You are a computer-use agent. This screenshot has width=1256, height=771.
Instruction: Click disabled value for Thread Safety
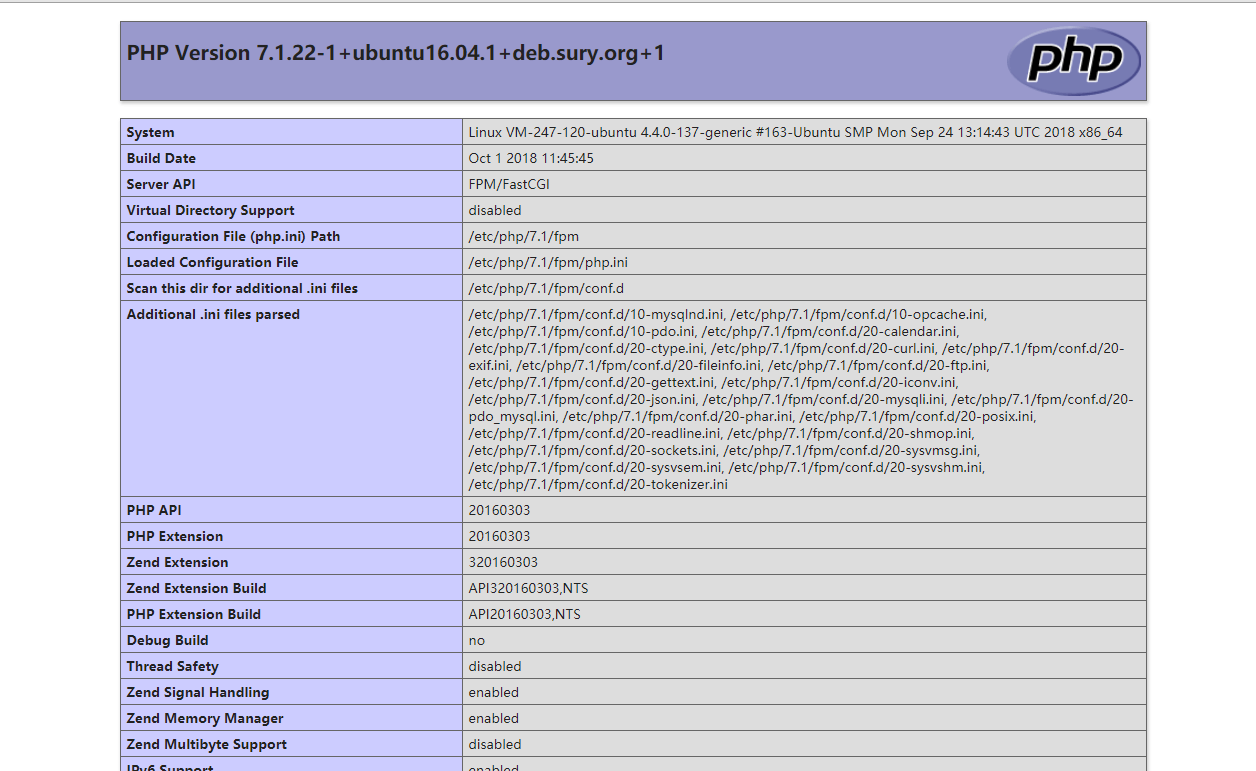(495, 666)
